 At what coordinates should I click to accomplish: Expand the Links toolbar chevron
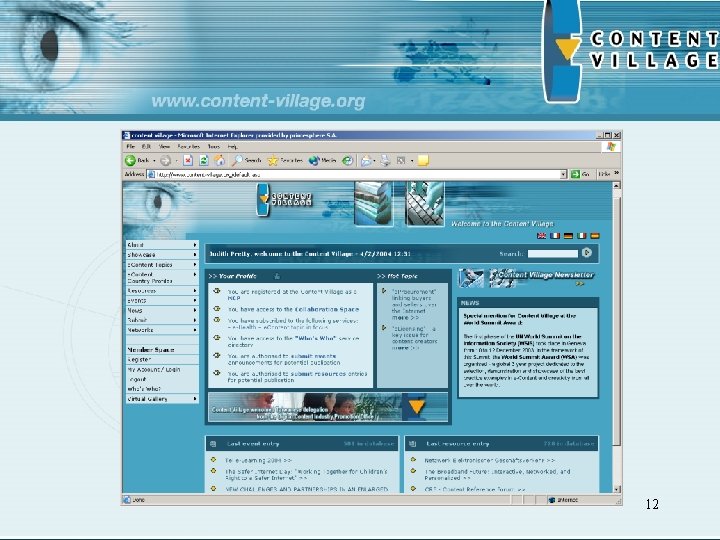coord(616,174)
